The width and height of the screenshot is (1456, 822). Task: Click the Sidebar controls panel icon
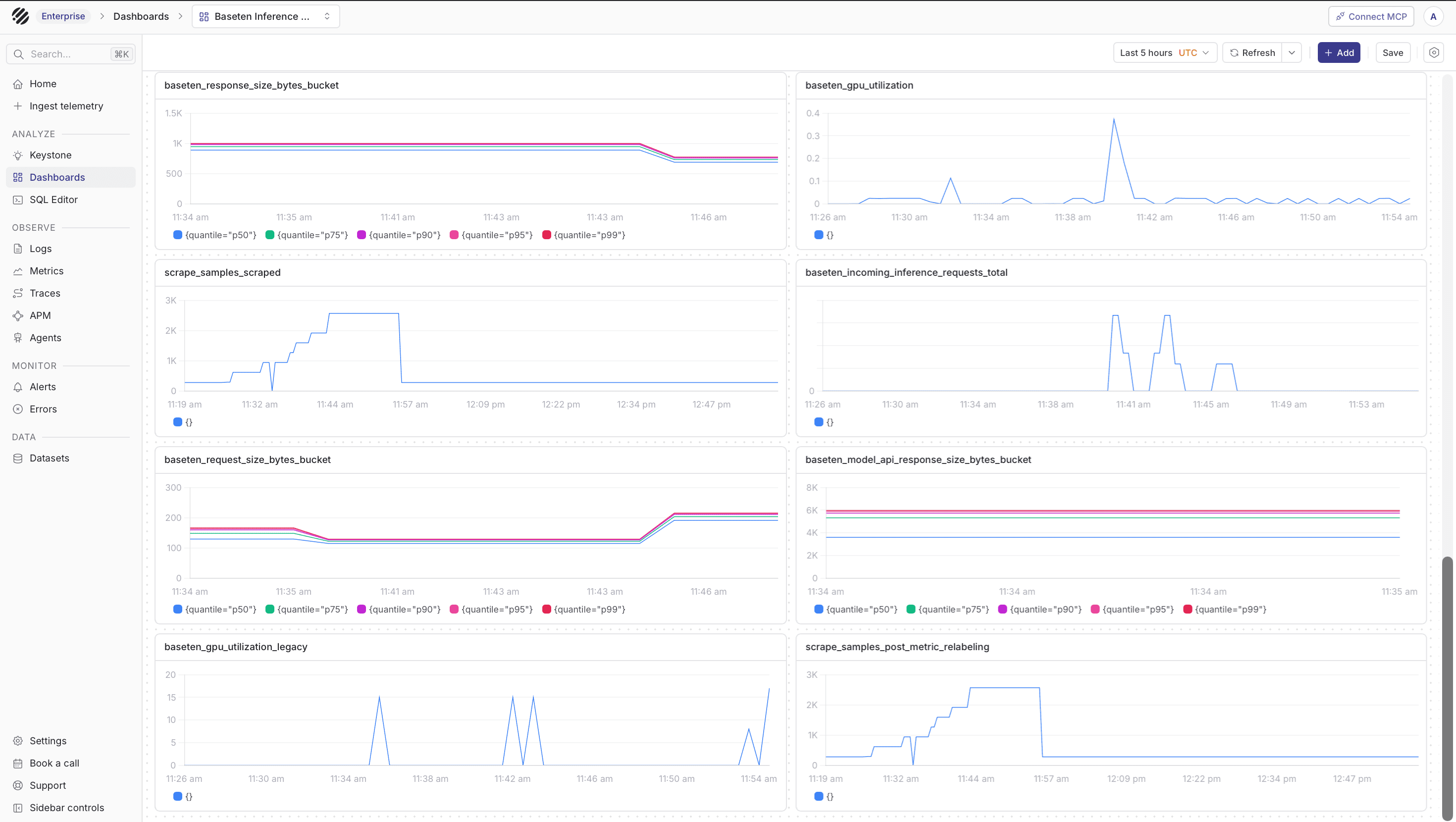[18, 807]
